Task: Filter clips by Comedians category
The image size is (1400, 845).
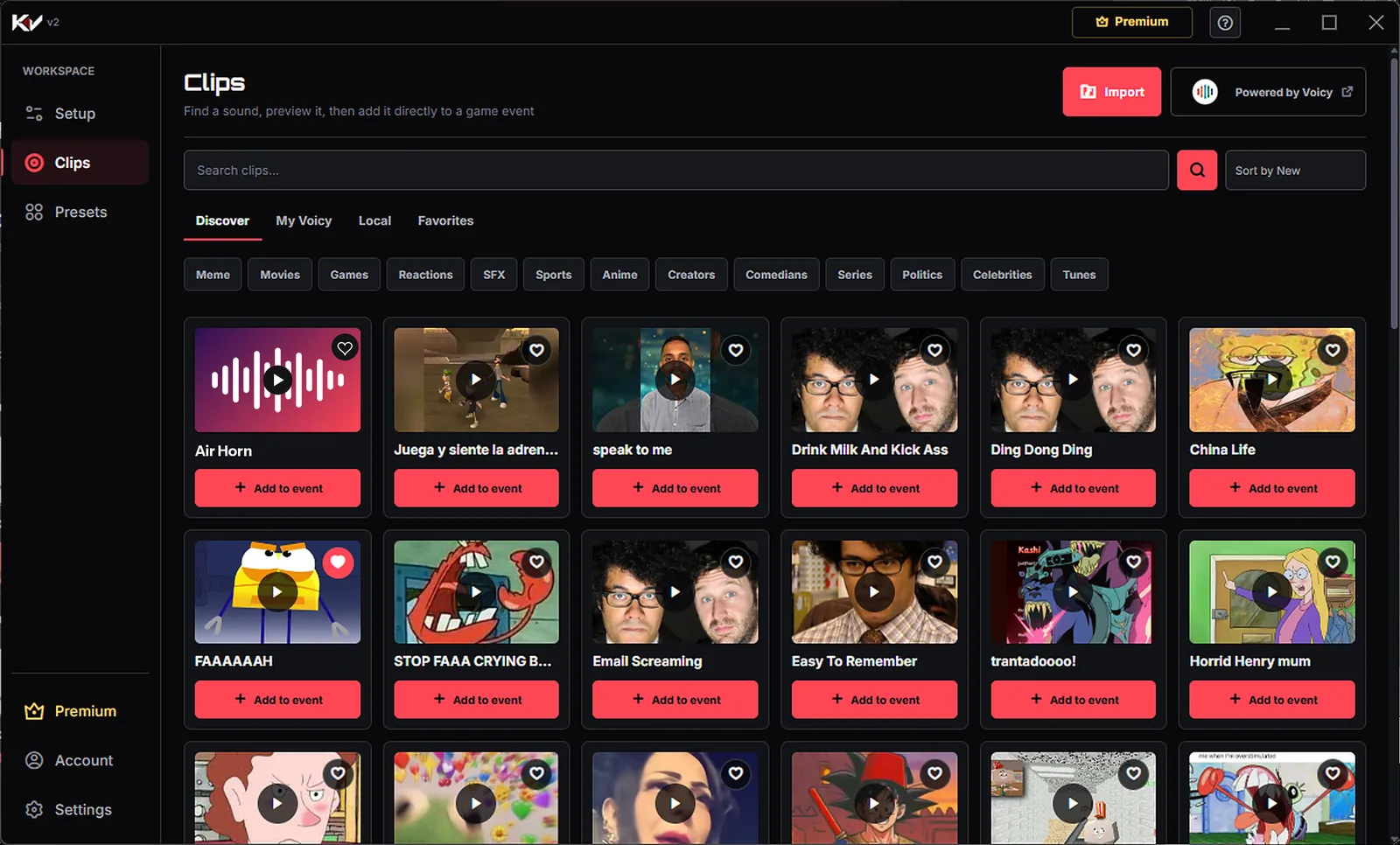Action: [x=776, y=275]
